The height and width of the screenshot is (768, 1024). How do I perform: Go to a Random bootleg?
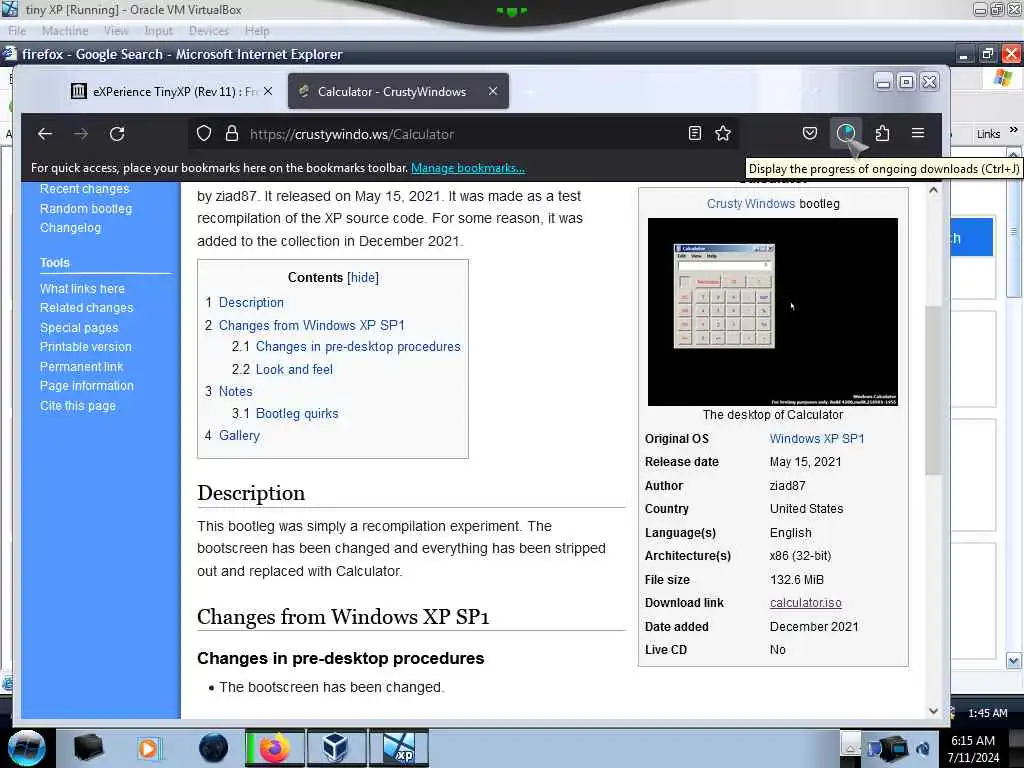pos(86,208)
